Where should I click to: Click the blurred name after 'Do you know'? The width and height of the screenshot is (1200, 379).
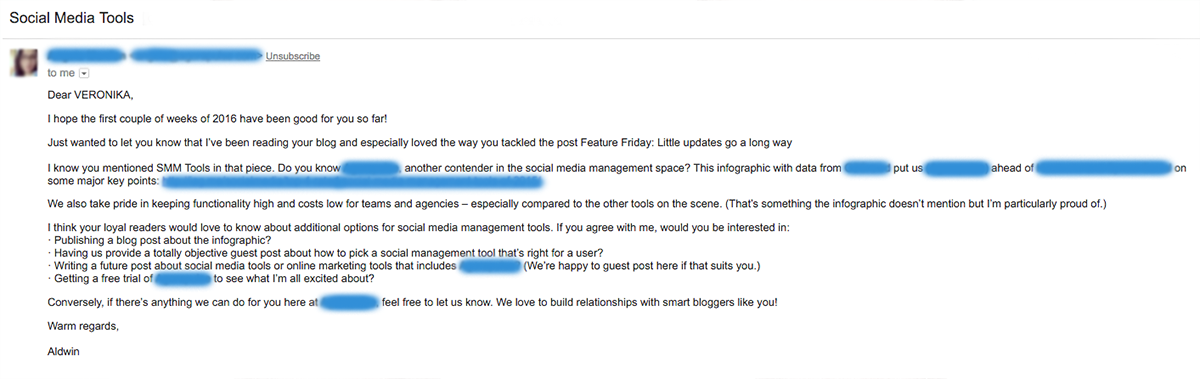click(x=372, y=168)
